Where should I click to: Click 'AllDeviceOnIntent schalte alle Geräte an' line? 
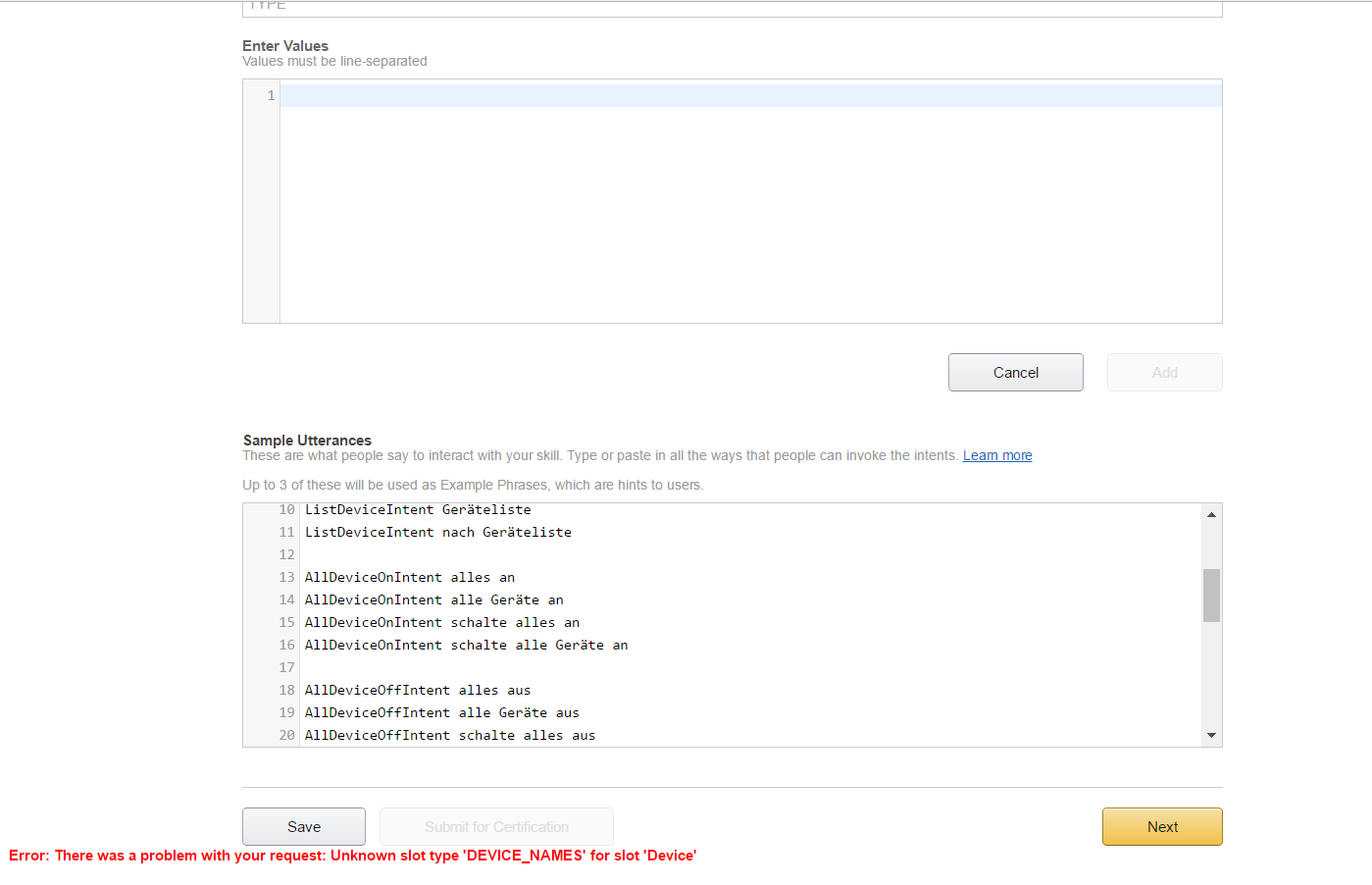(x=466, y=646)
